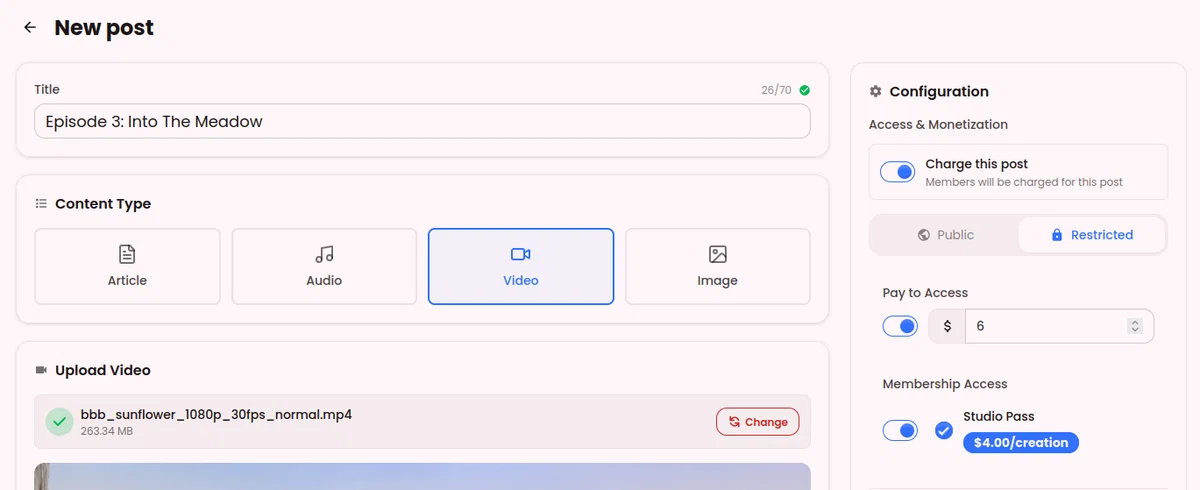Click the file name bbb_sunflower_1080p_30fps_normal.mp4
Image resolution: width=1200 pixels, height=490 pixels.
216,414
